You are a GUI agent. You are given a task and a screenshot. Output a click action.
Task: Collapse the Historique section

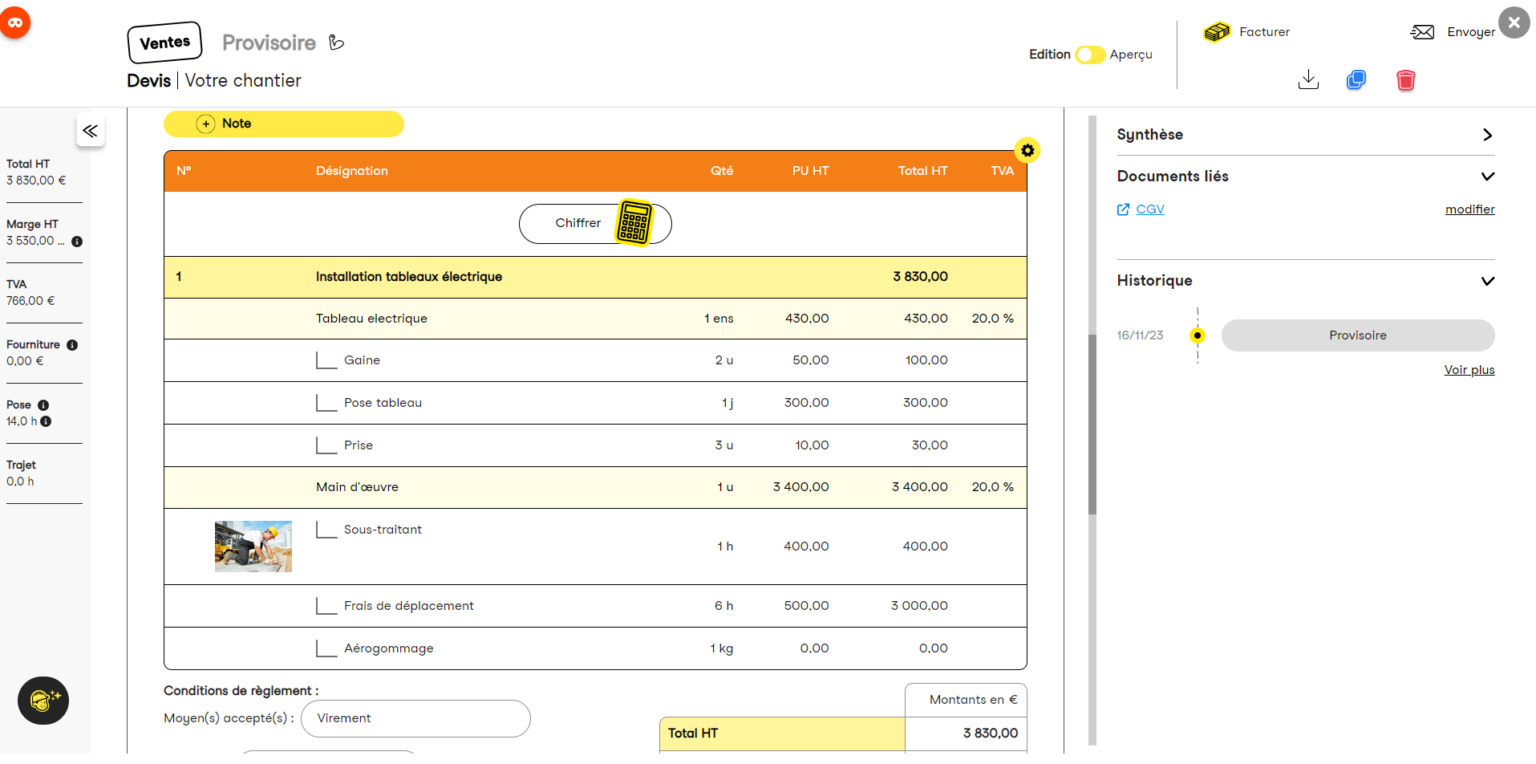point(1487,281)
